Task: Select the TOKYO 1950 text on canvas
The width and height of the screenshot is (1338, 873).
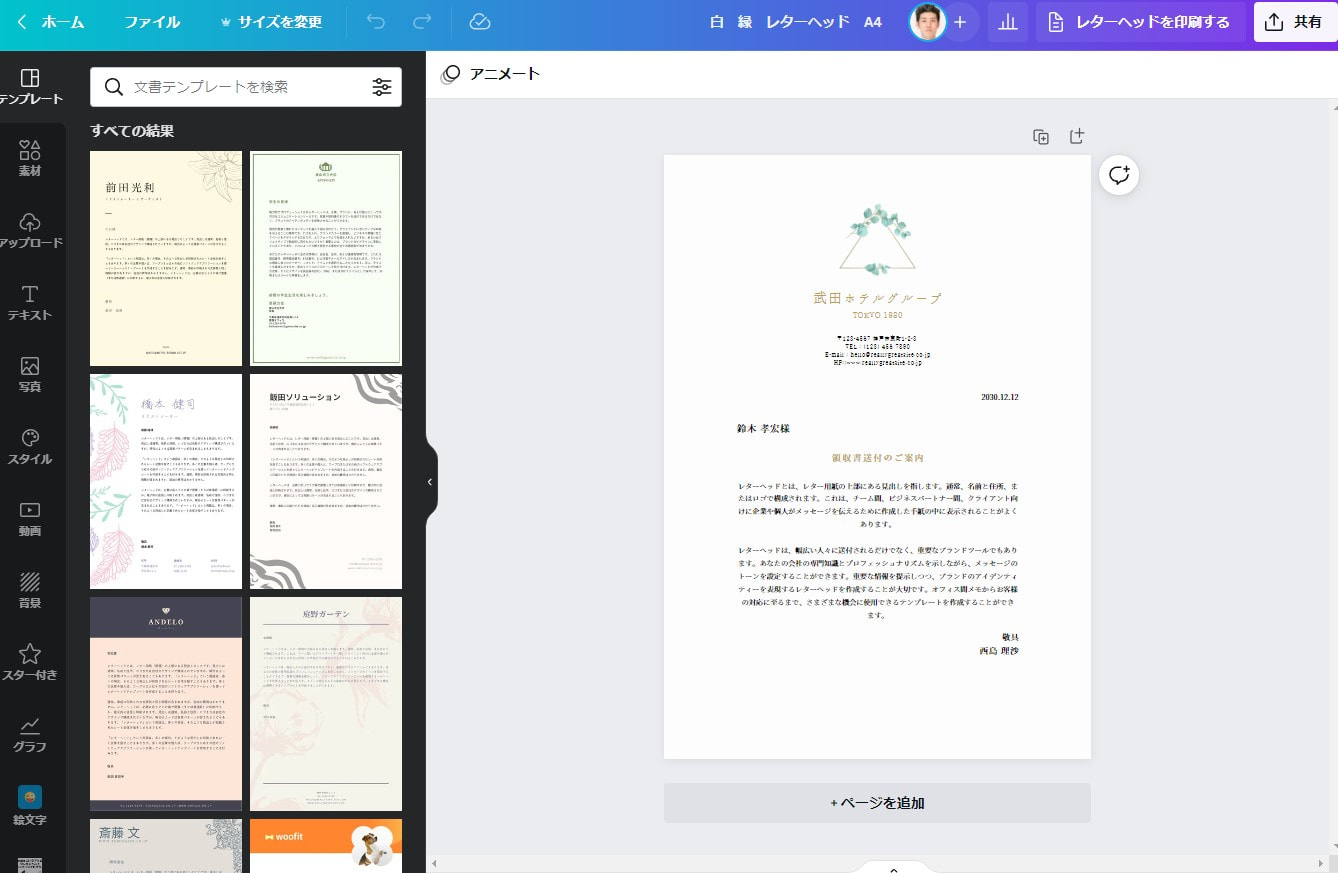Action: coord(877,315)
